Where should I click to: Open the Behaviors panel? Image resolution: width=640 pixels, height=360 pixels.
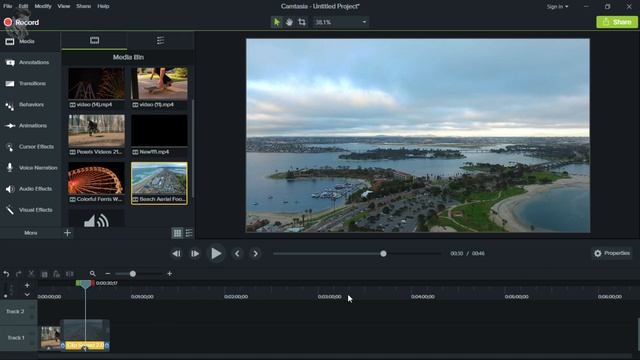(x=30, y=105)
